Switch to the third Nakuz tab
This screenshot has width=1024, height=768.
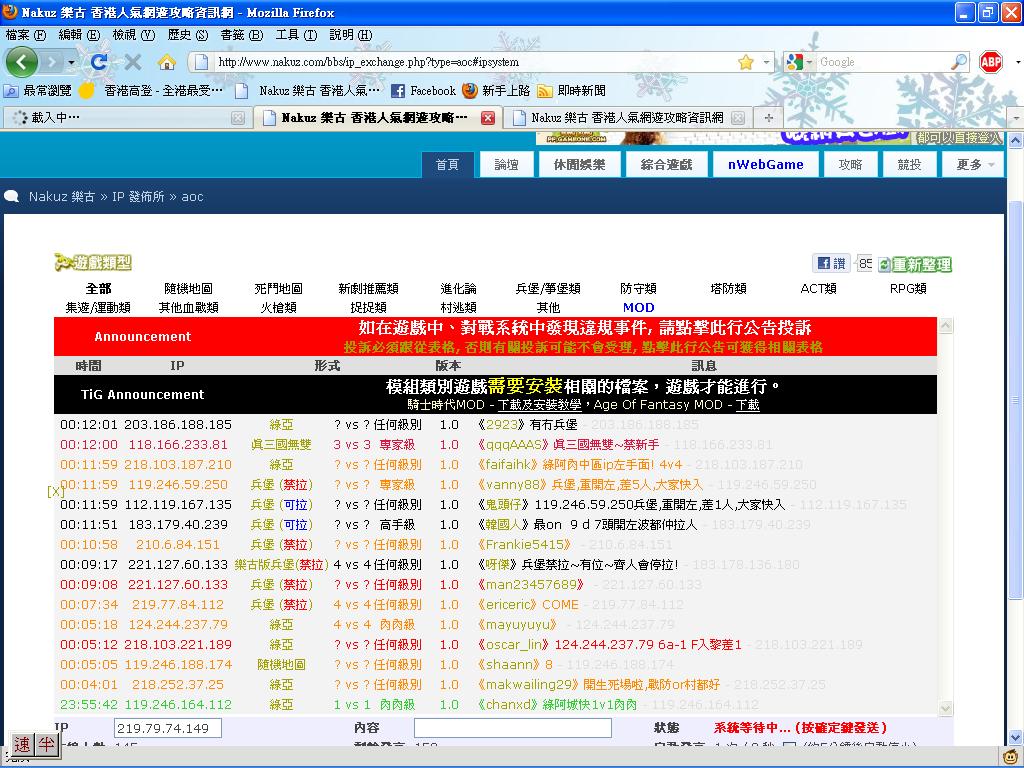[627, 118]
